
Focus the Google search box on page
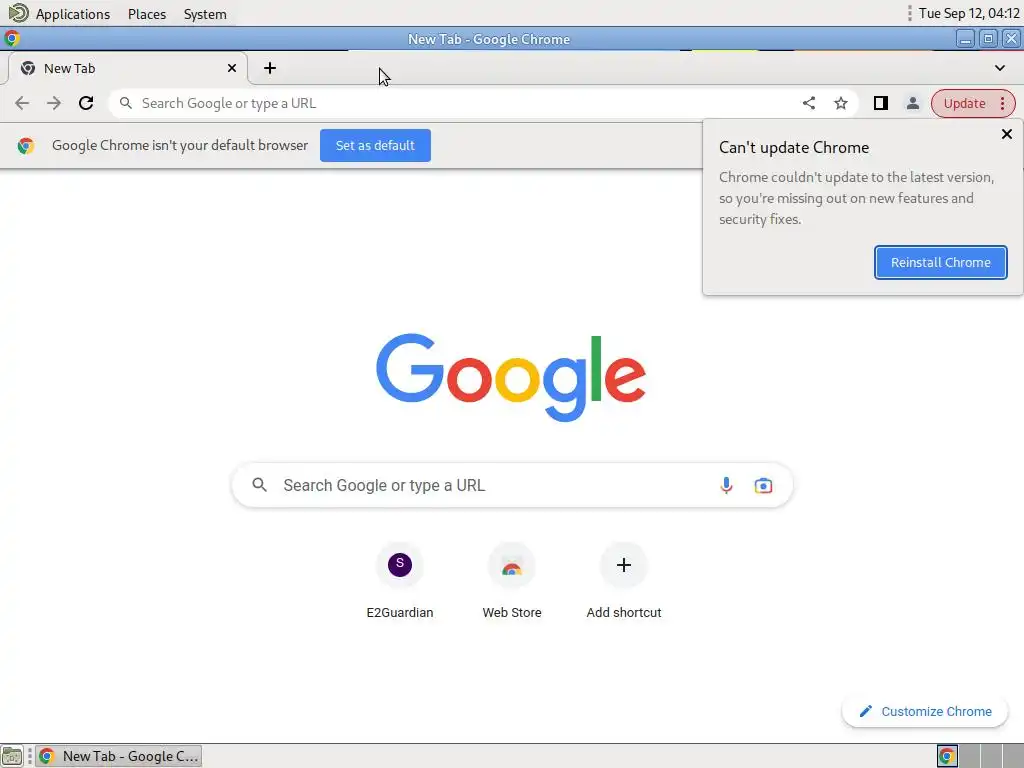512,485
